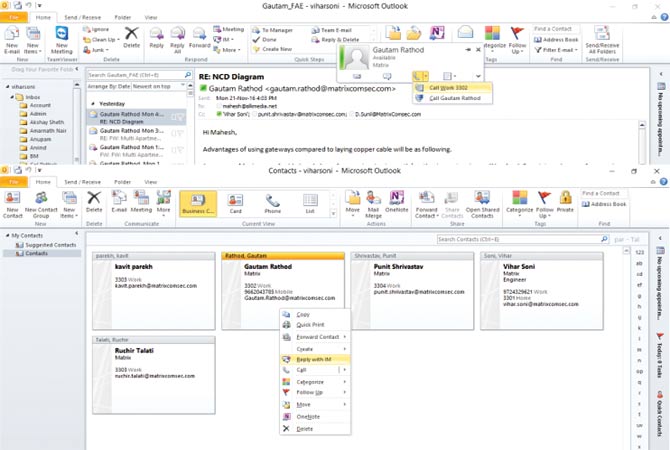The width and height of the screenshot is (670, 450).
Task: Open the call dropdown on Gautam Rathod contact card
Action: coord(426,76)
